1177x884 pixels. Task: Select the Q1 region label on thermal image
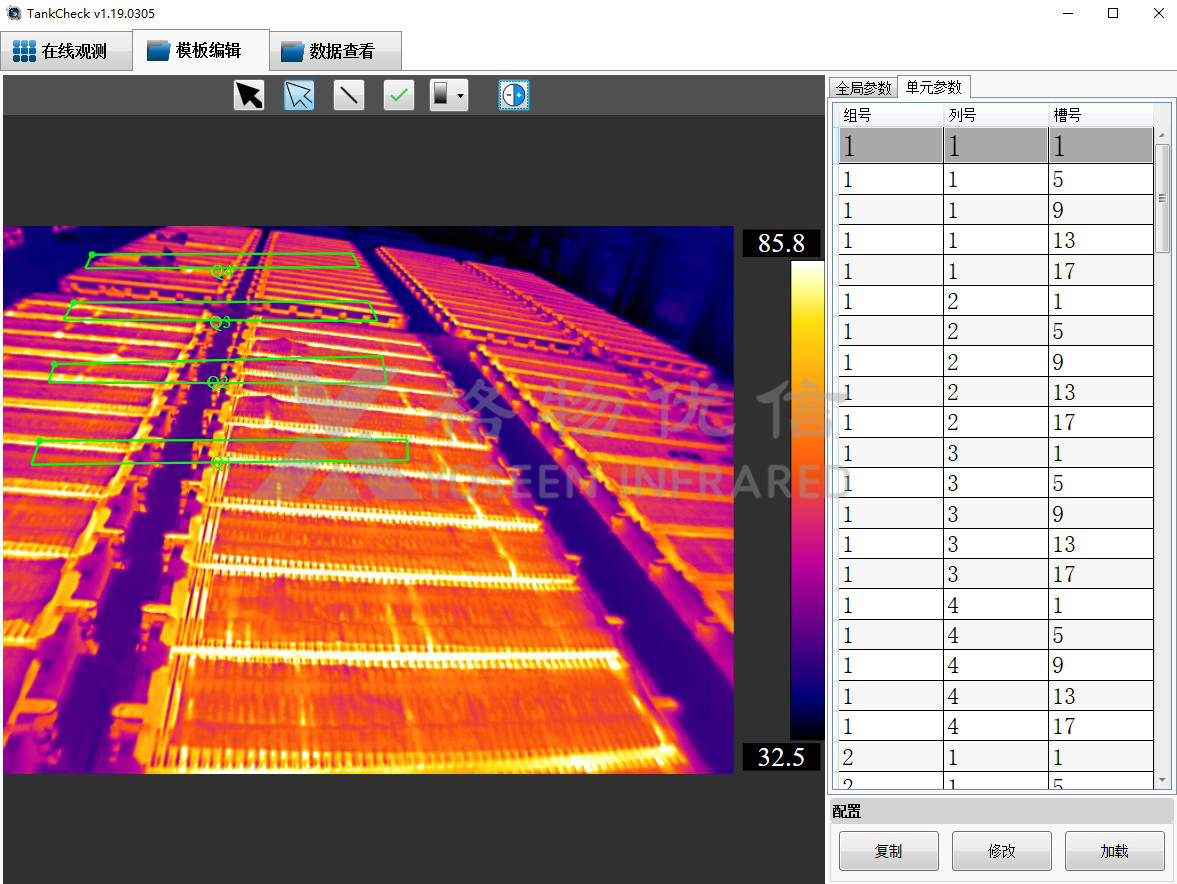coord(221,463)
